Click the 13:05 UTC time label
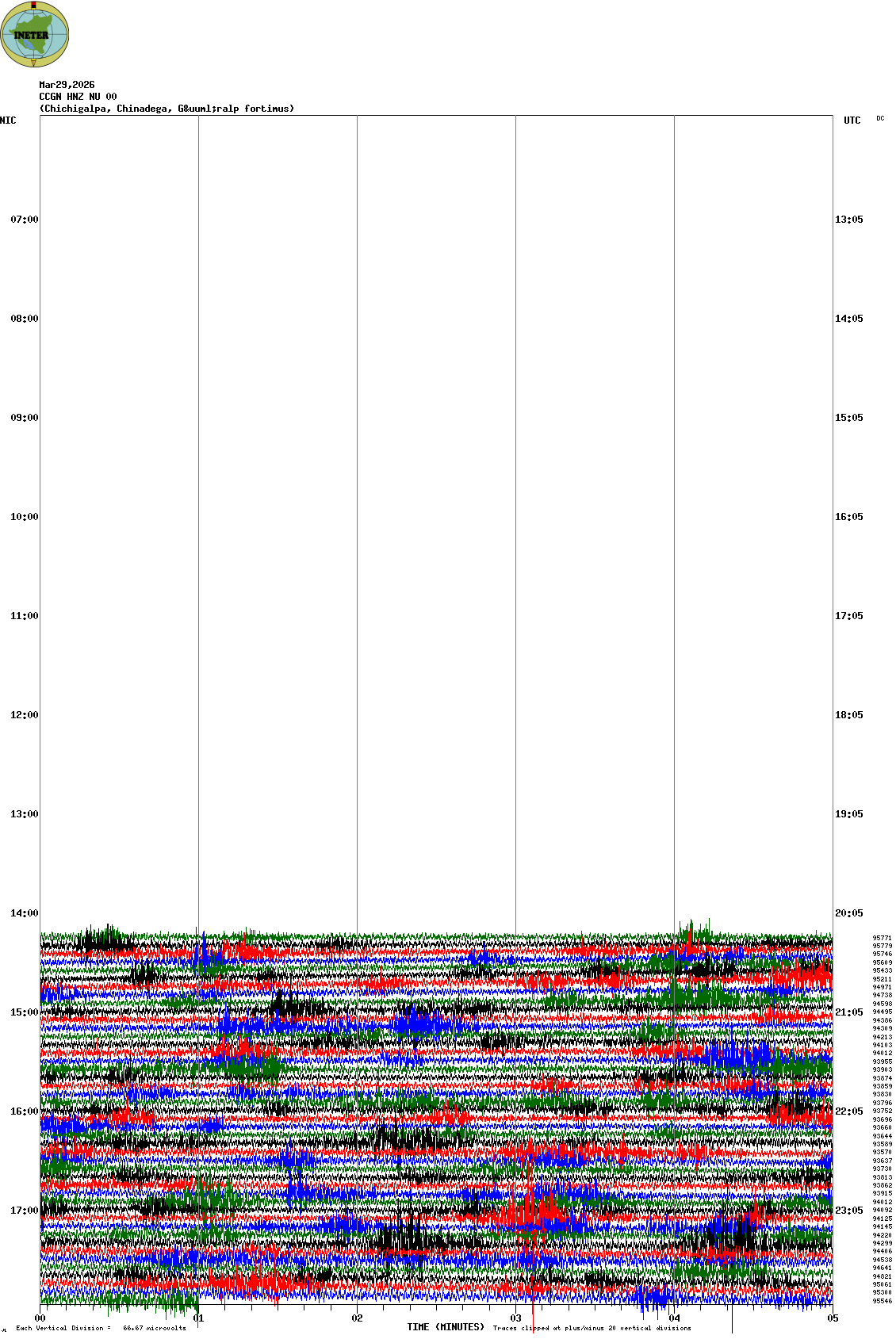 point(848,220)
